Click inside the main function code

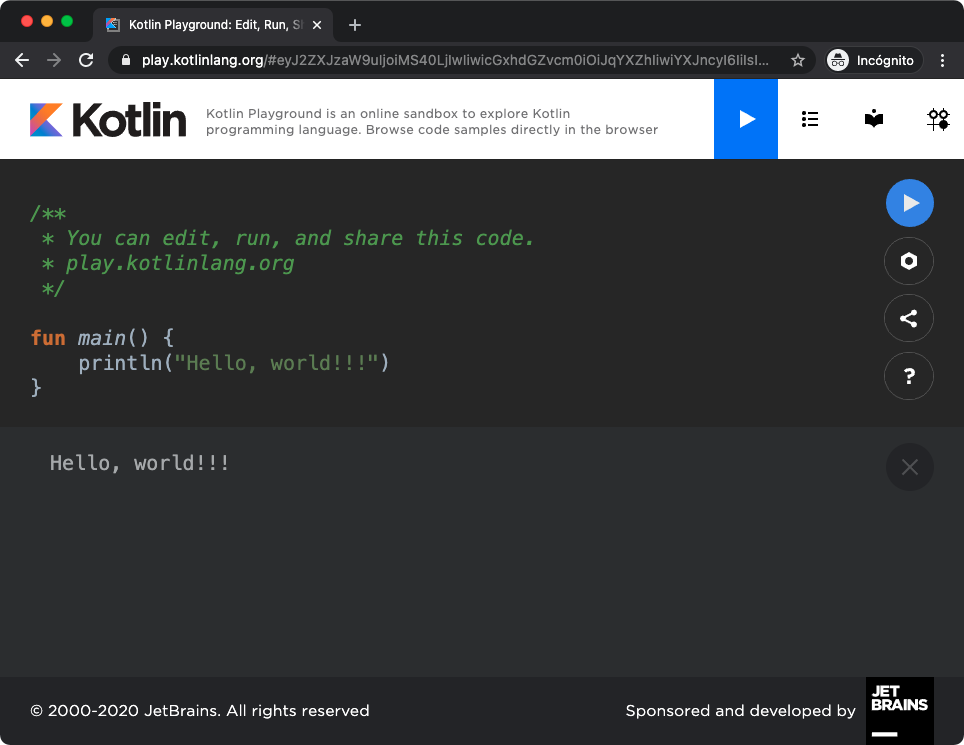pos(230,363)
